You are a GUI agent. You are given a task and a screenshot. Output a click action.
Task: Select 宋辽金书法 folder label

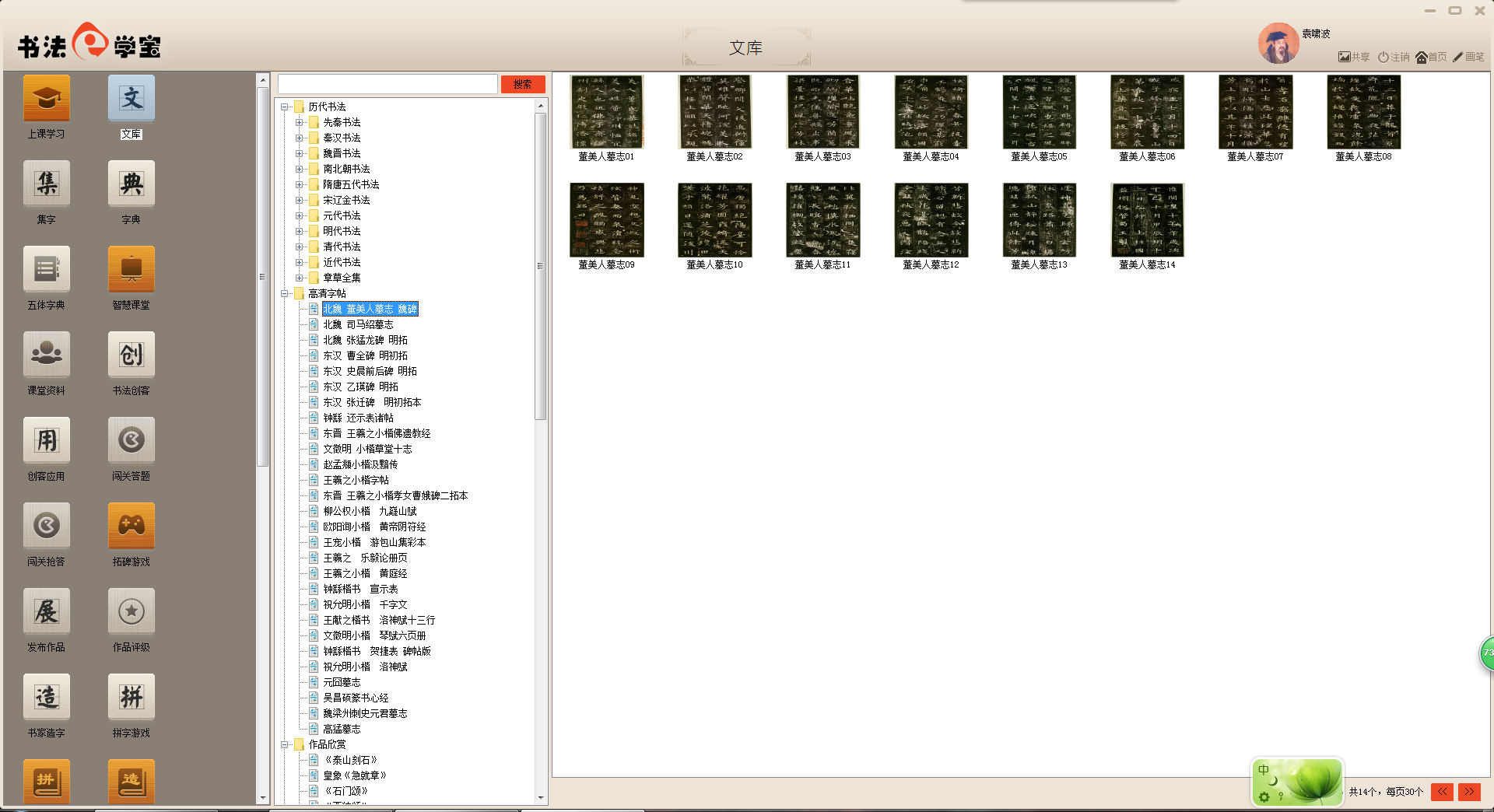(x=346, y=201)
